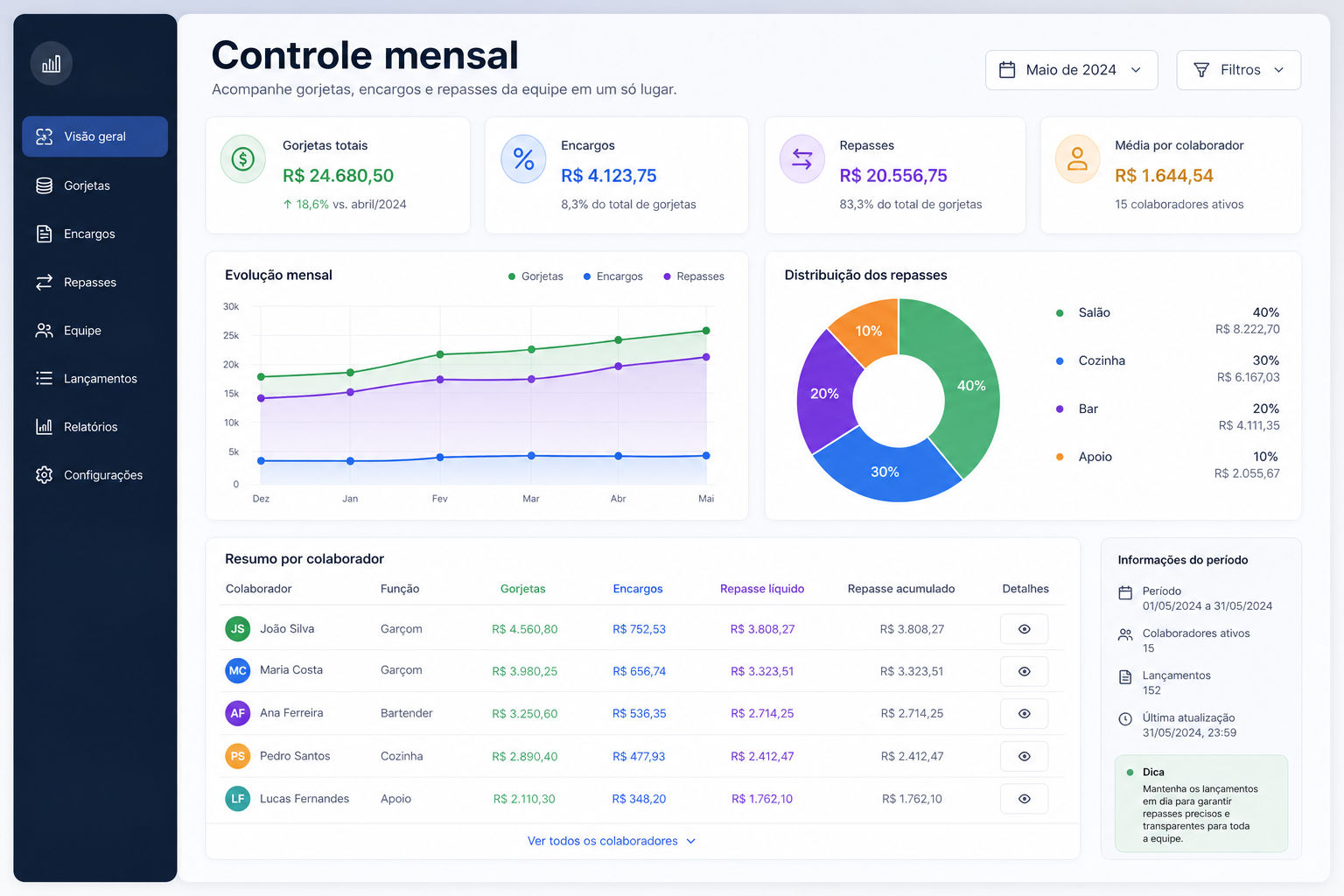Screen dimensions: 1344x896
Task: Show details for Lucas Fernandes
Action: click(1024, 799)
